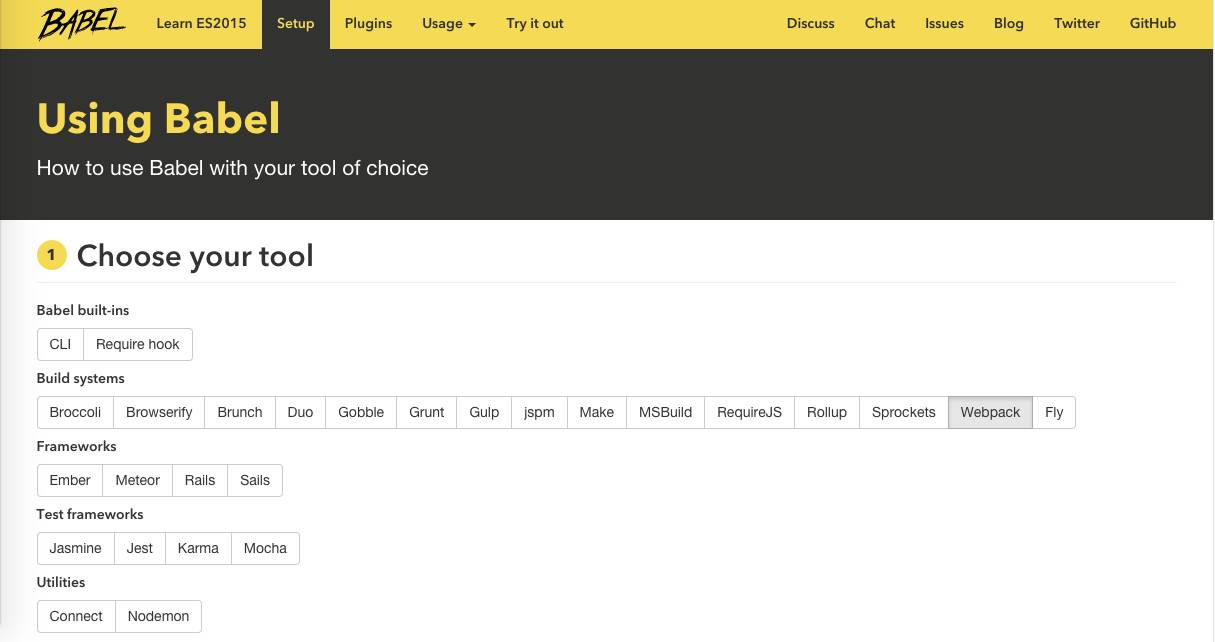
Task: Select the Duo build system
Action: (300, 412)
